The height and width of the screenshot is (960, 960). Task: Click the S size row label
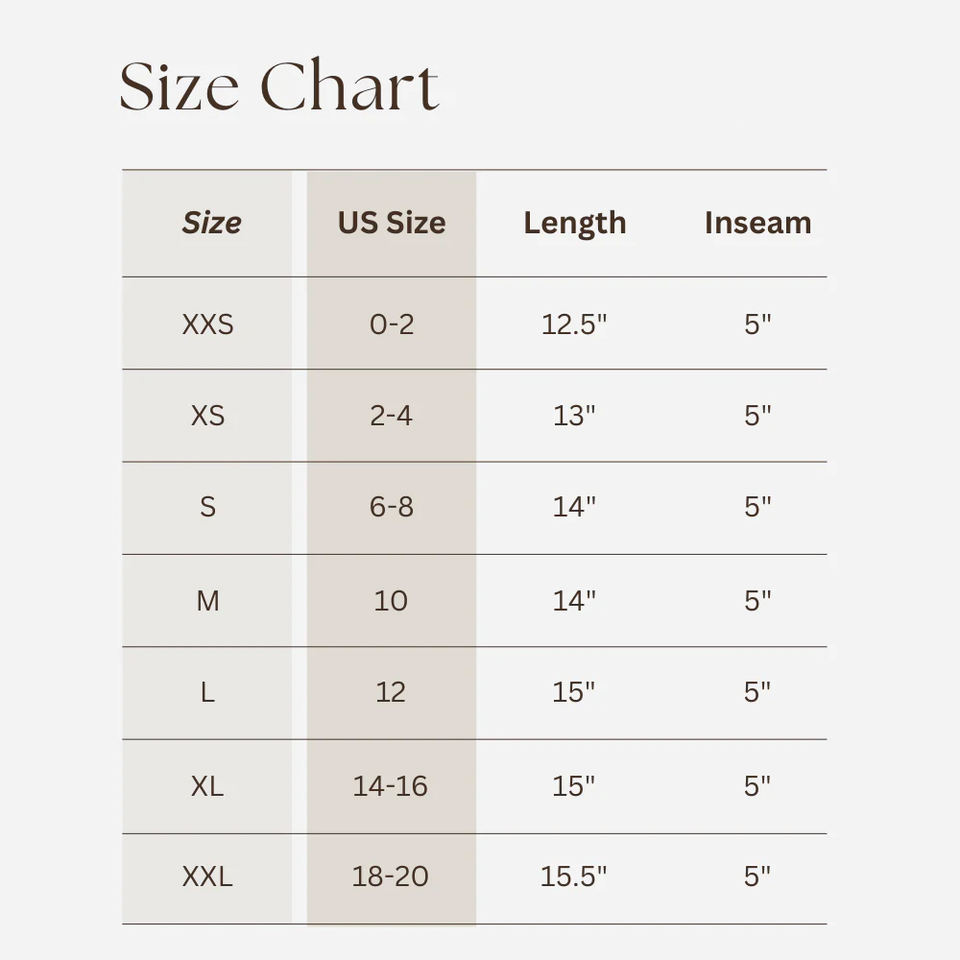[x=208, y=508]
